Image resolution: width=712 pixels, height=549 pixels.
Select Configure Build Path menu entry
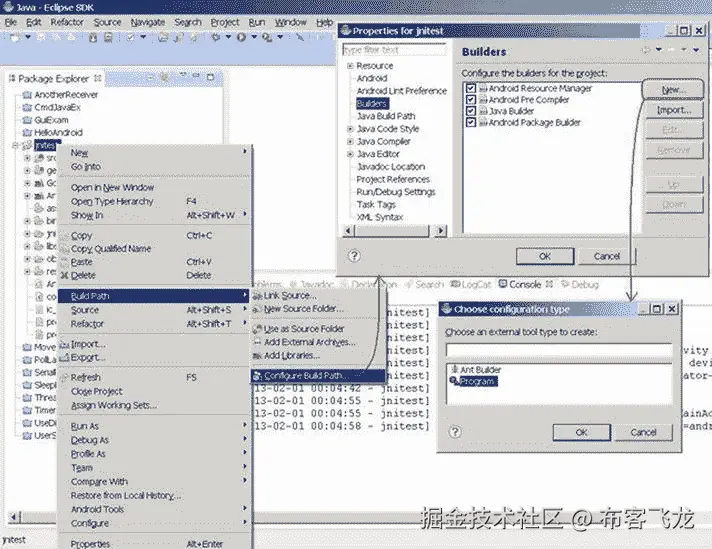[x=318, y=376]
